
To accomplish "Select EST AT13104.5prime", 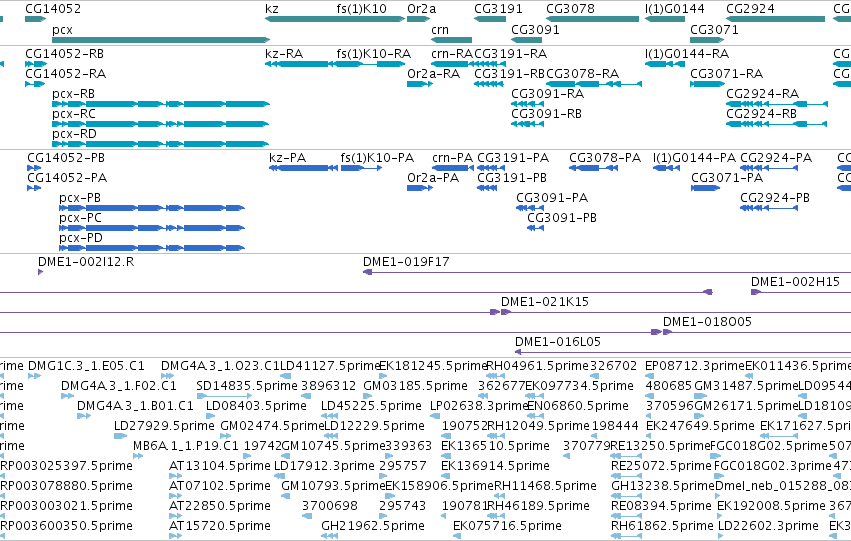I will pyautogui.click(x=176, y=476).
